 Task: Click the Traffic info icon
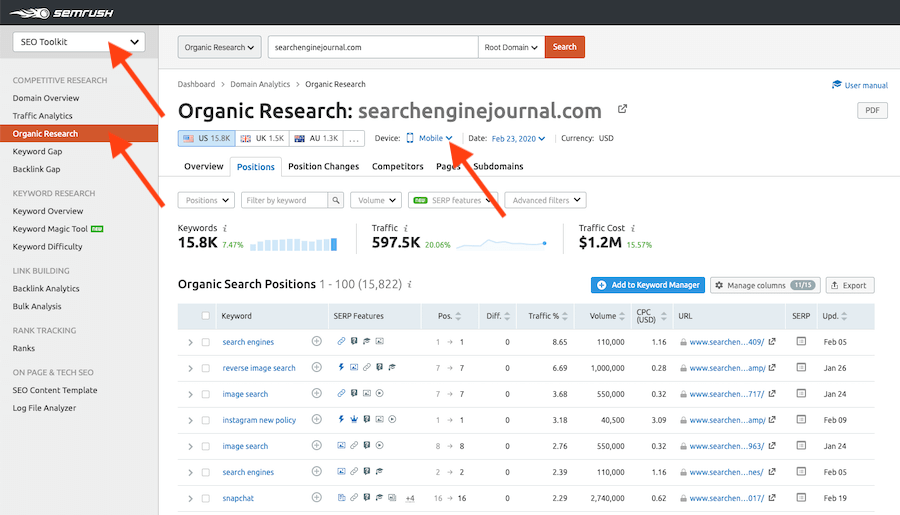(406, 228)
